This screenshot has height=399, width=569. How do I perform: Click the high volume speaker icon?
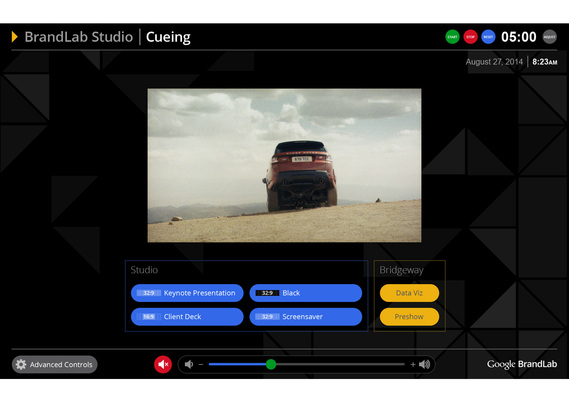pyautogui.click(x=425, y=364)
